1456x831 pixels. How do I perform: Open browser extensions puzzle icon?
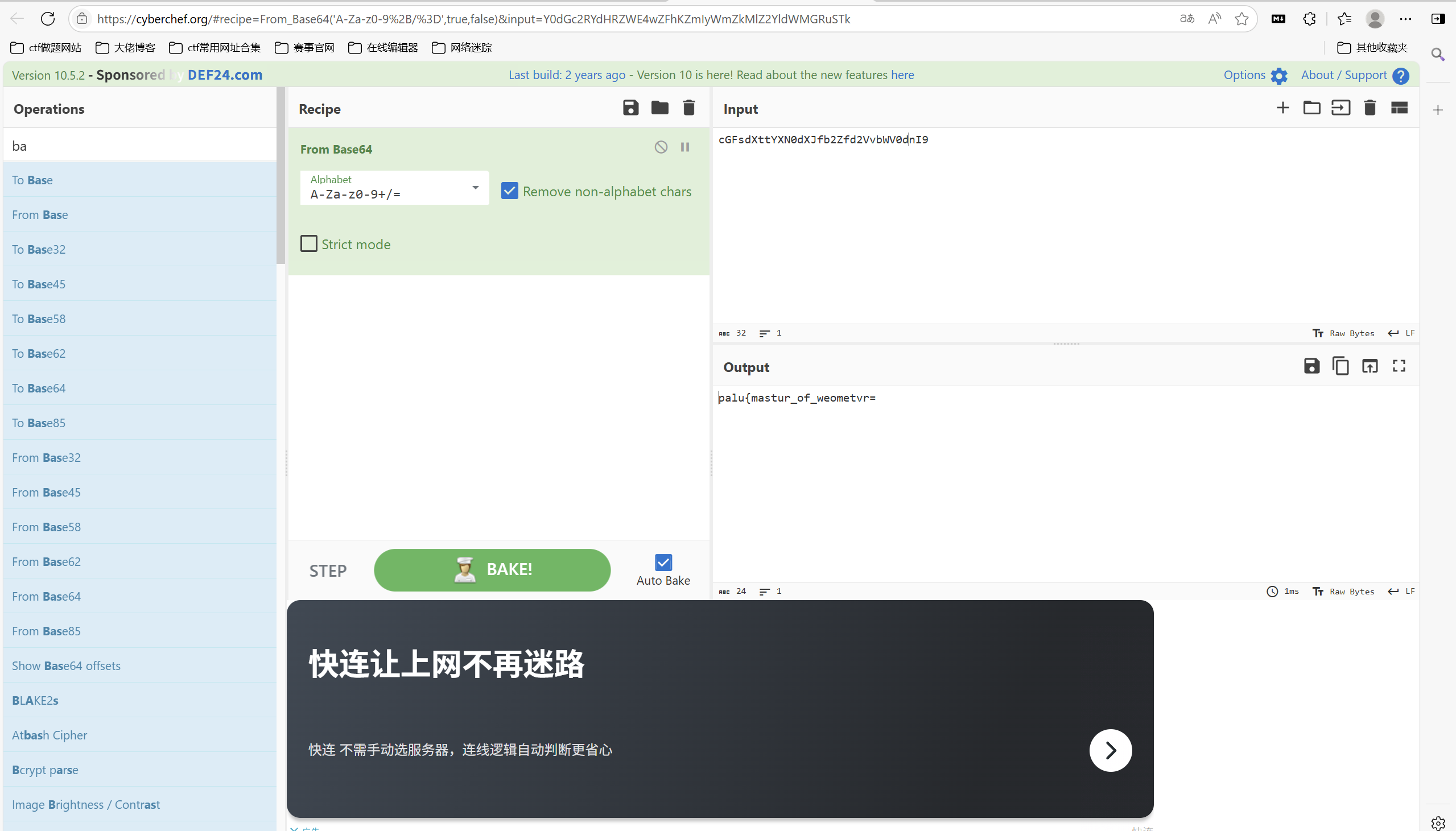click(x=1309, y=19)
